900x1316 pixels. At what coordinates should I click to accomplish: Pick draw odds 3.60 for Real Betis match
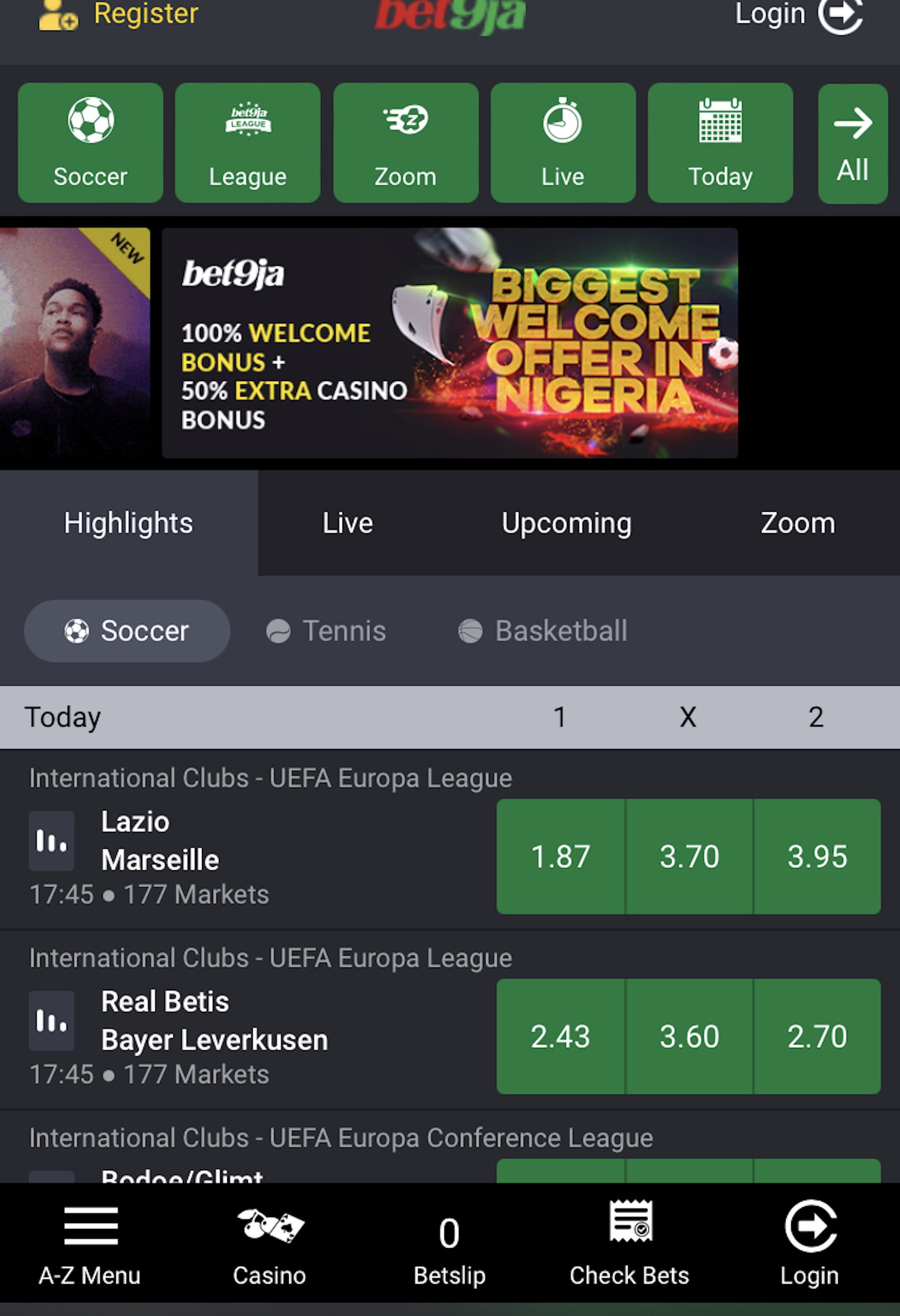point(690,1036)
